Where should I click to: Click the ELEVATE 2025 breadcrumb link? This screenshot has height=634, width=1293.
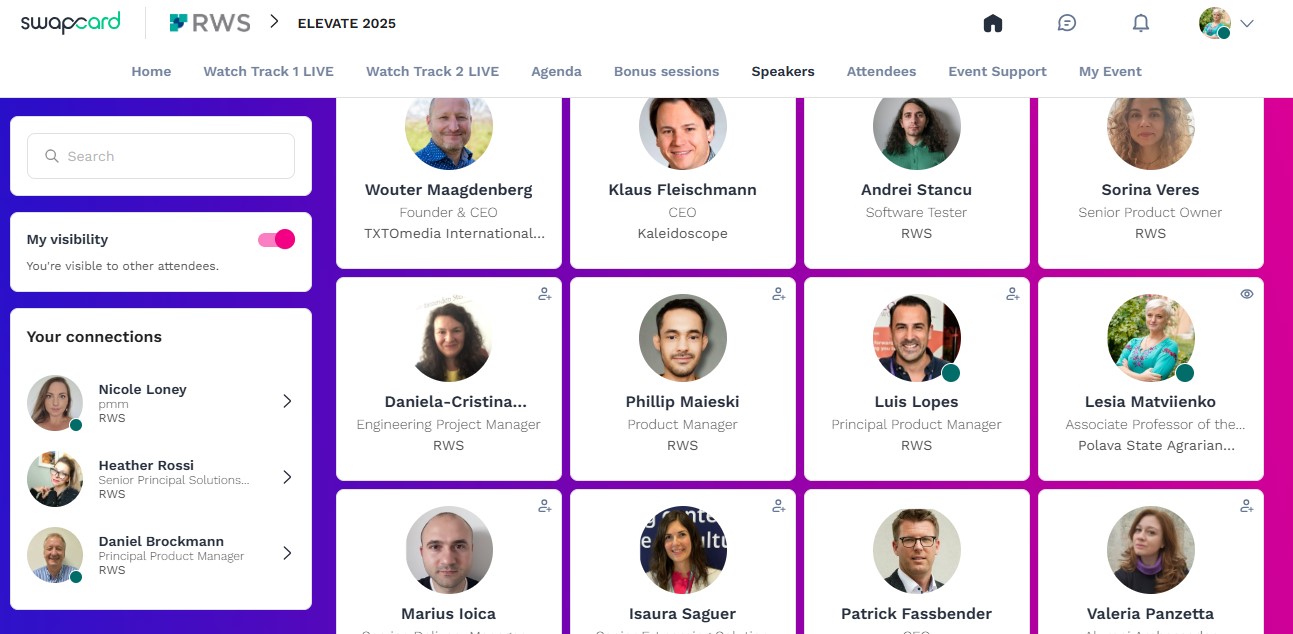(x=347, y=23)
